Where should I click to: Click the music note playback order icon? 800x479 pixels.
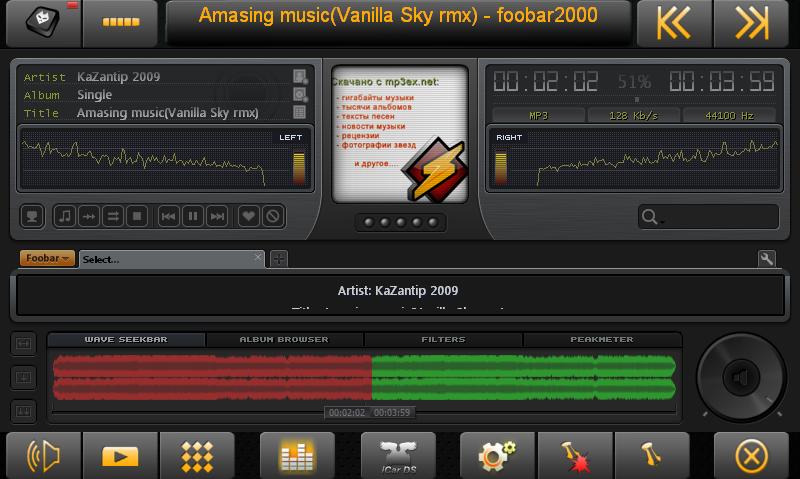click(x=65, y=215)
